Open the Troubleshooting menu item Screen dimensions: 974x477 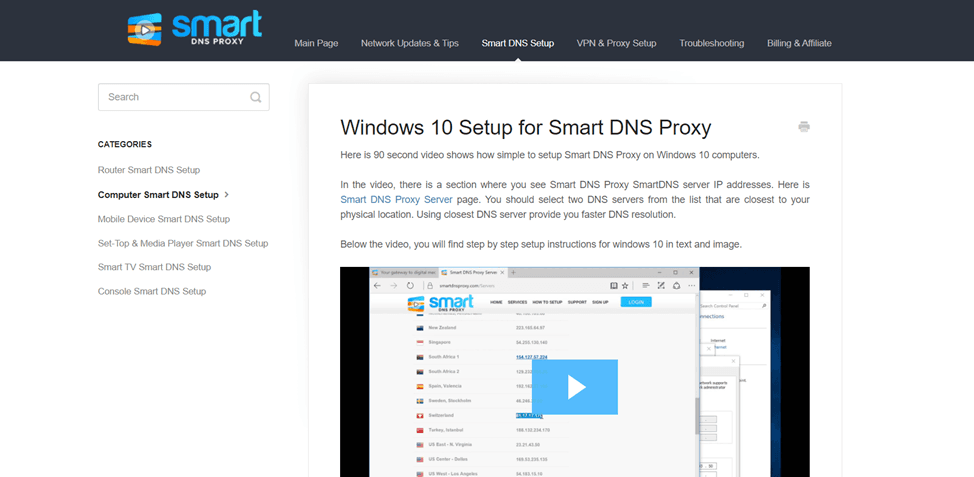(x=712, y=43)
